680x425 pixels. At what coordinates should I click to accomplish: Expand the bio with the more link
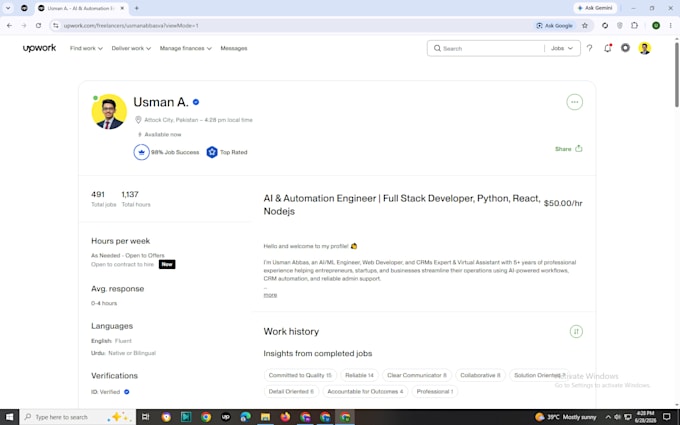tap(270, 295)
